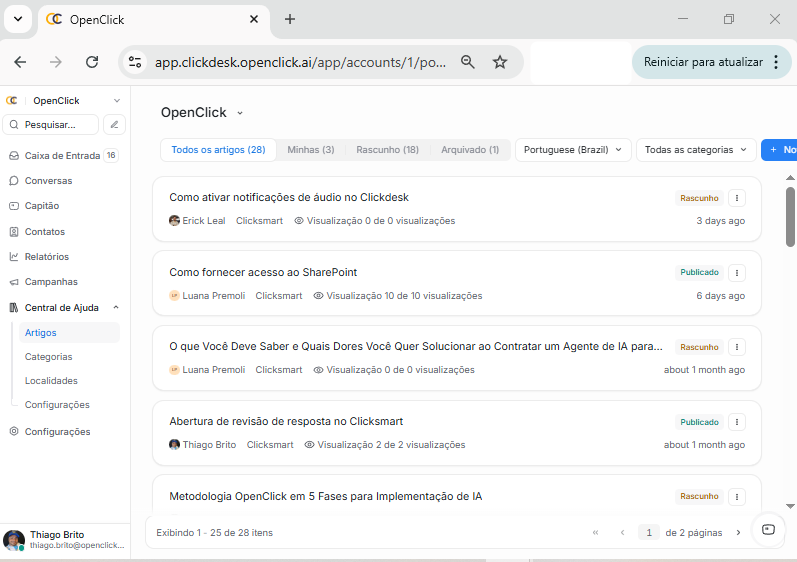Go to next page of articles
Image resolution: width=797 pixels, height=562 pixels.
(x=738, y=533)
